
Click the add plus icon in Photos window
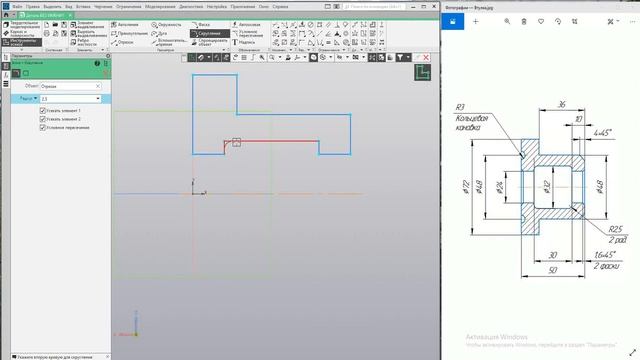[475, 22]
